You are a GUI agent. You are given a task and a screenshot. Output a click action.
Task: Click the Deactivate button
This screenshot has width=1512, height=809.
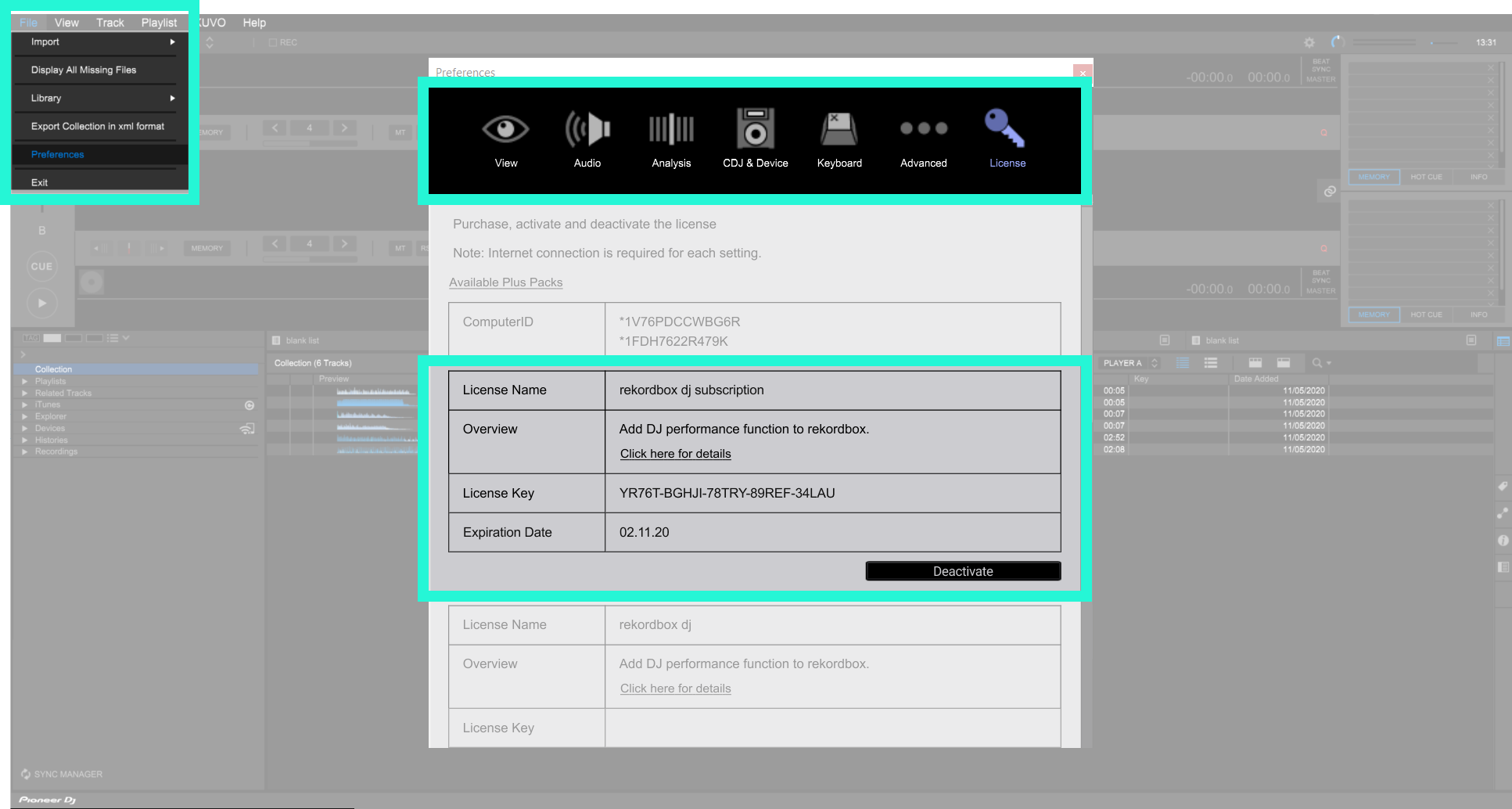(963, 571)
